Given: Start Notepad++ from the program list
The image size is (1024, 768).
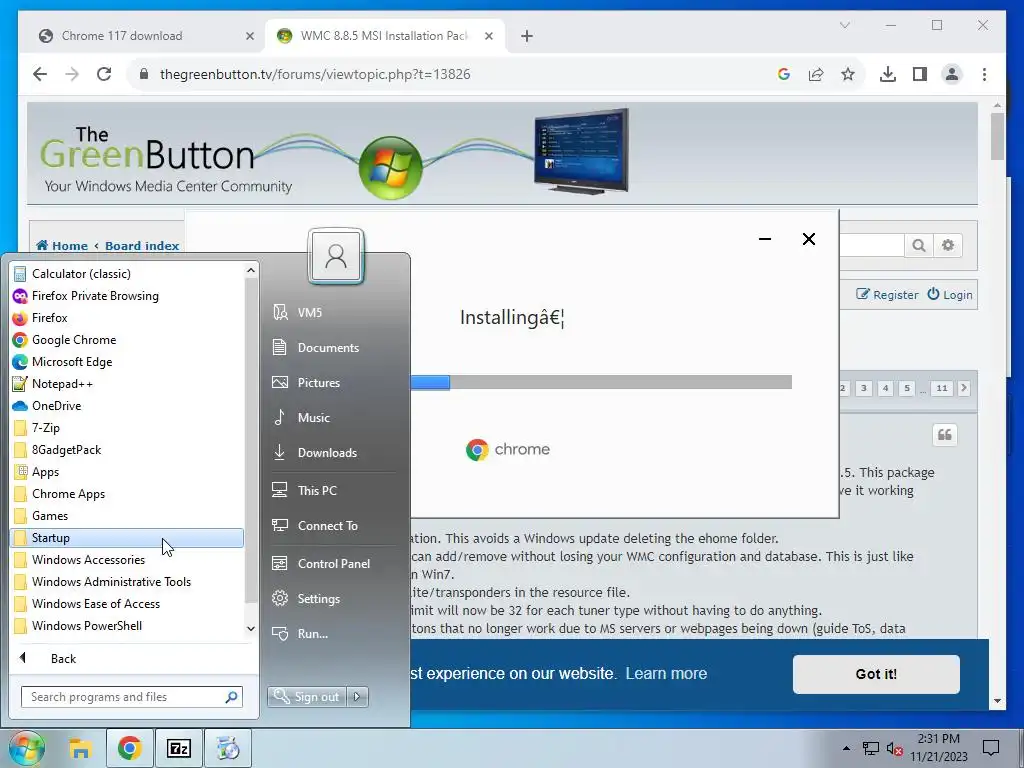Looking at the screenshot, I should pyautogui.click(x=127, y=384).
